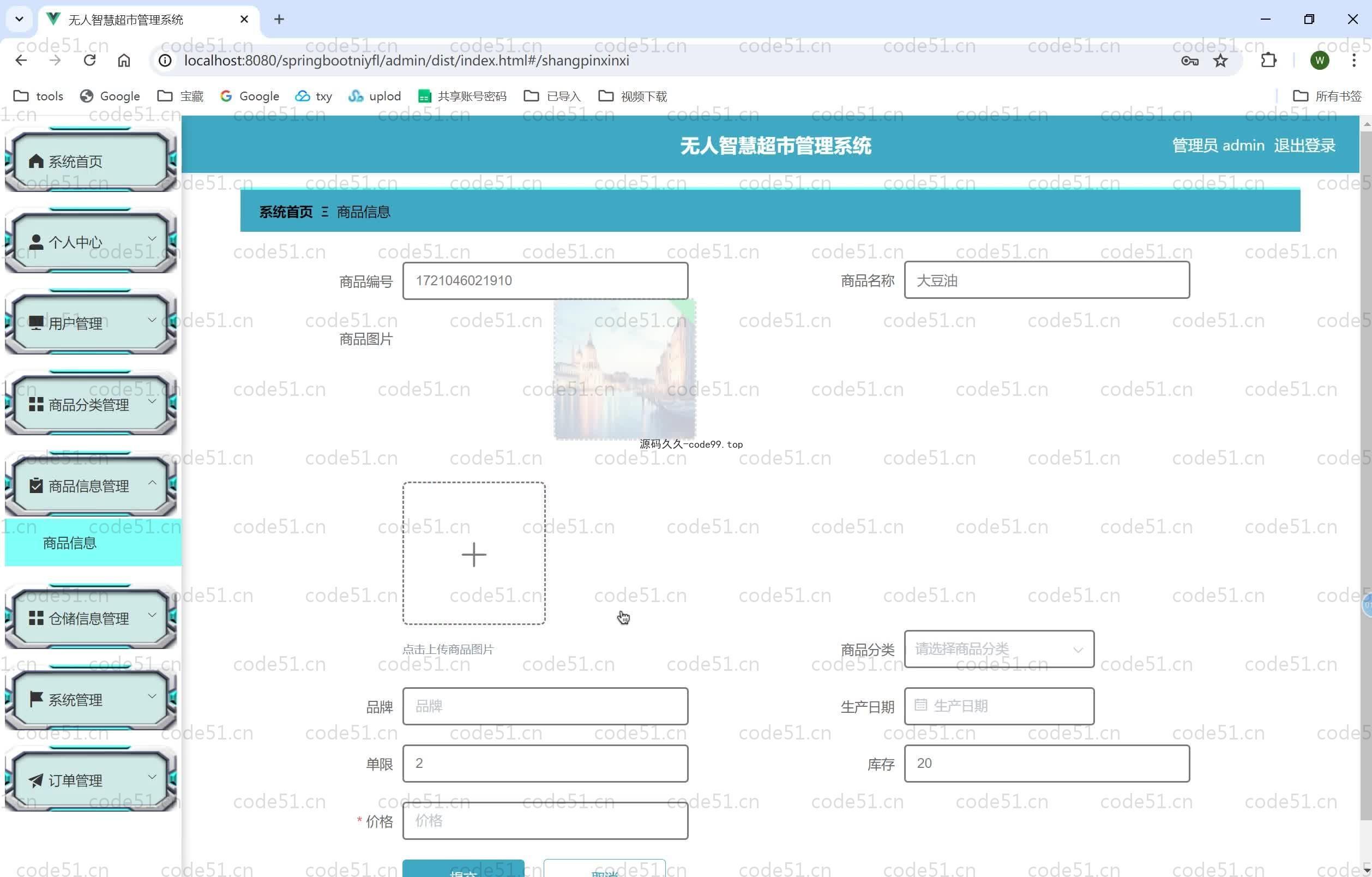Viewport: 1372px width, 877px height.
Task: Click the 取消 cancel button
Action: tap(605, 868)
